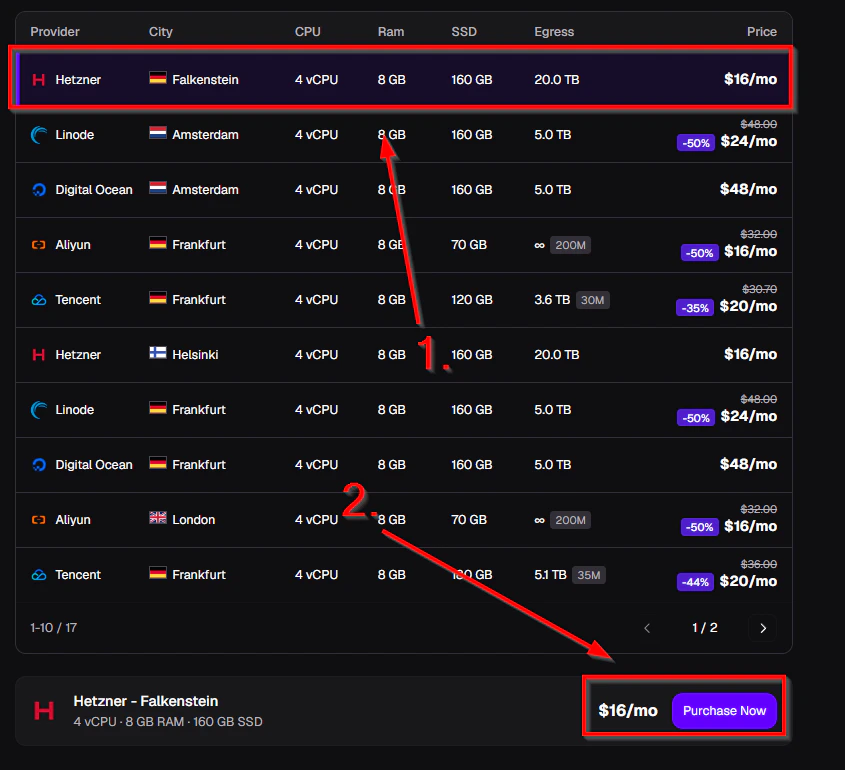
Task: Click the Dutch flag in Linode Amsterdam row
Action: [x=158, y=133]
